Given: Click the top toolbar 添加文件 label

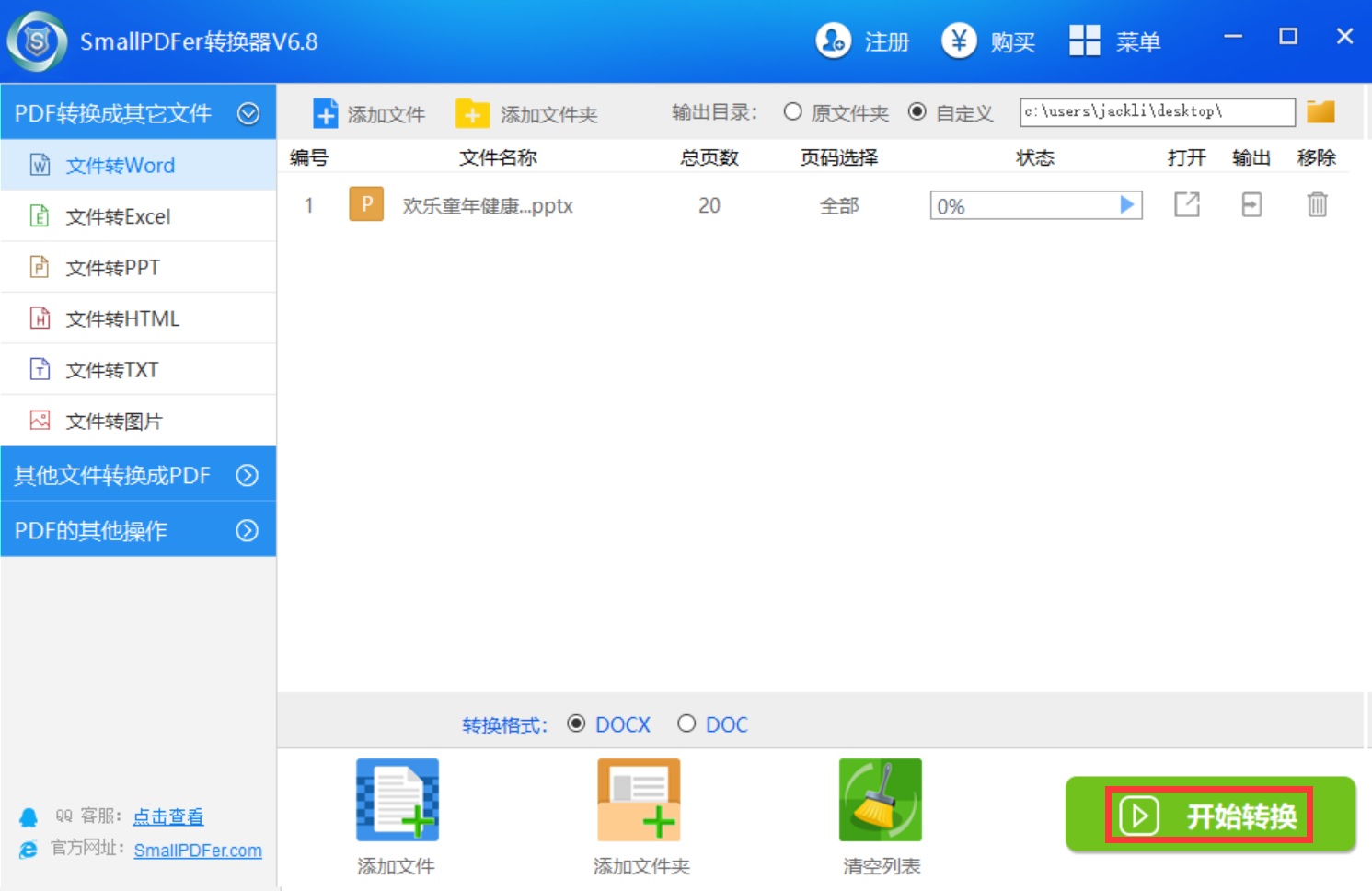Looking at the screenshot, I should click(x=386, y=114).
